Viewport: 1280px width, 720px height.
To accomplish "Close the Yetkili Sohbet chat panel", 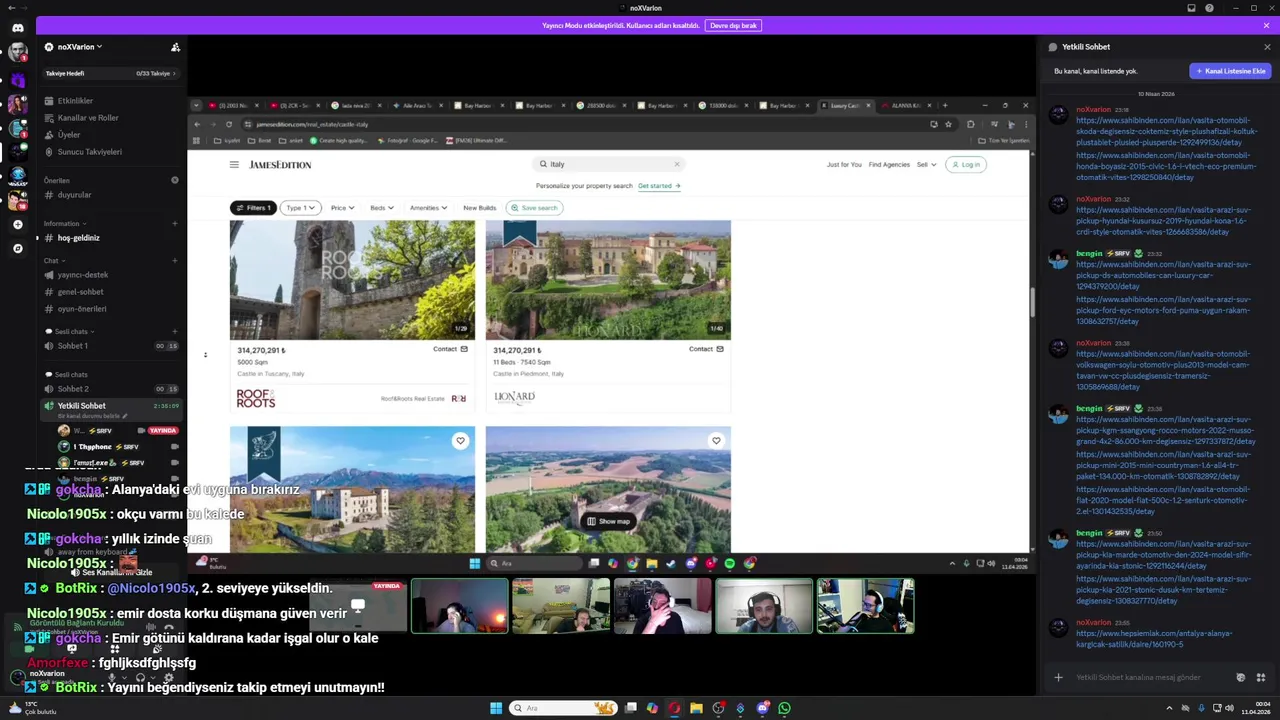I will click(x=1267, y=47).
